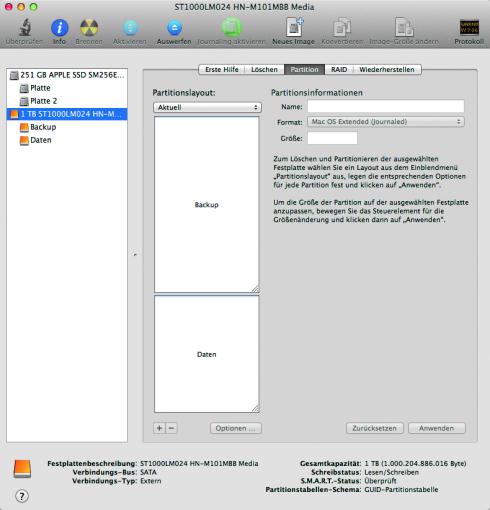This screenshot has height=510, width=490.
Task: Click the Aktivieren toolbar icon
Action: coord(130,27)
